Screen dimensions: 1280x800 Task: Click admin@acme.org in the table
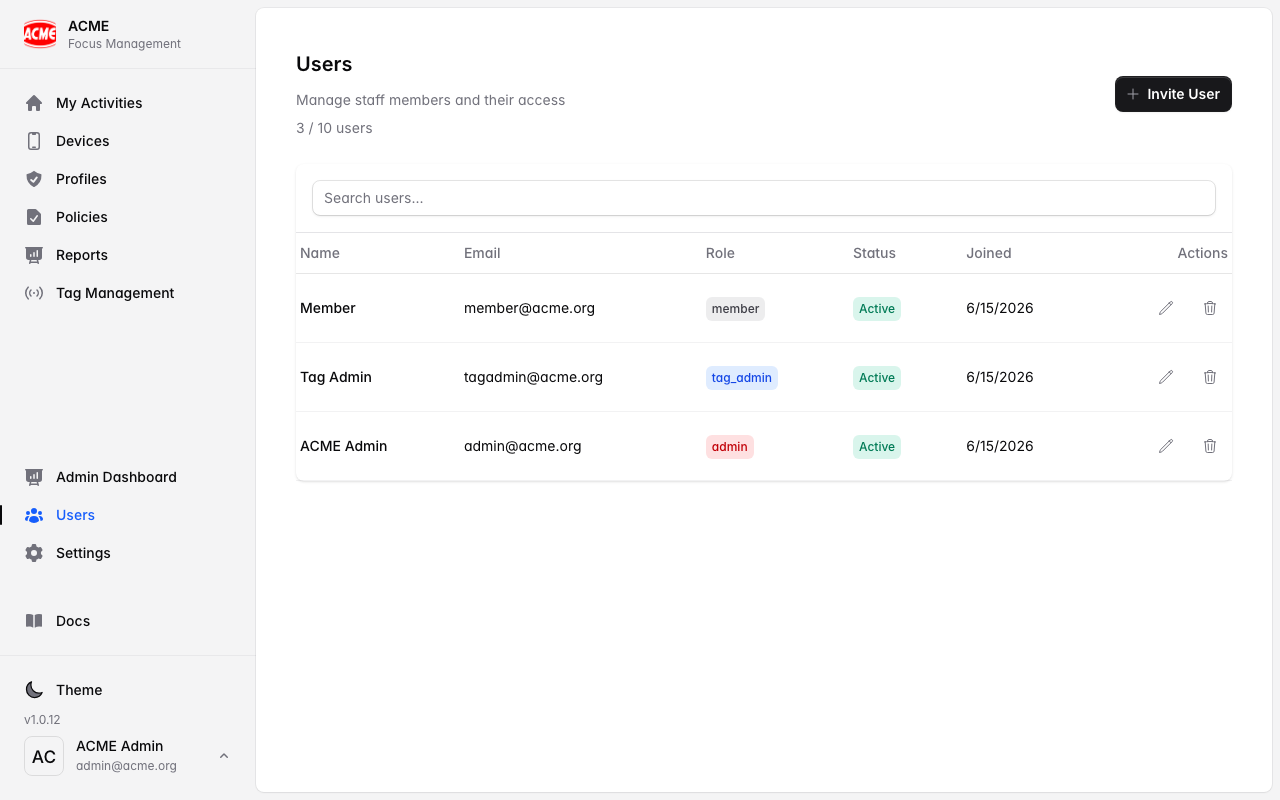point(522,446)
